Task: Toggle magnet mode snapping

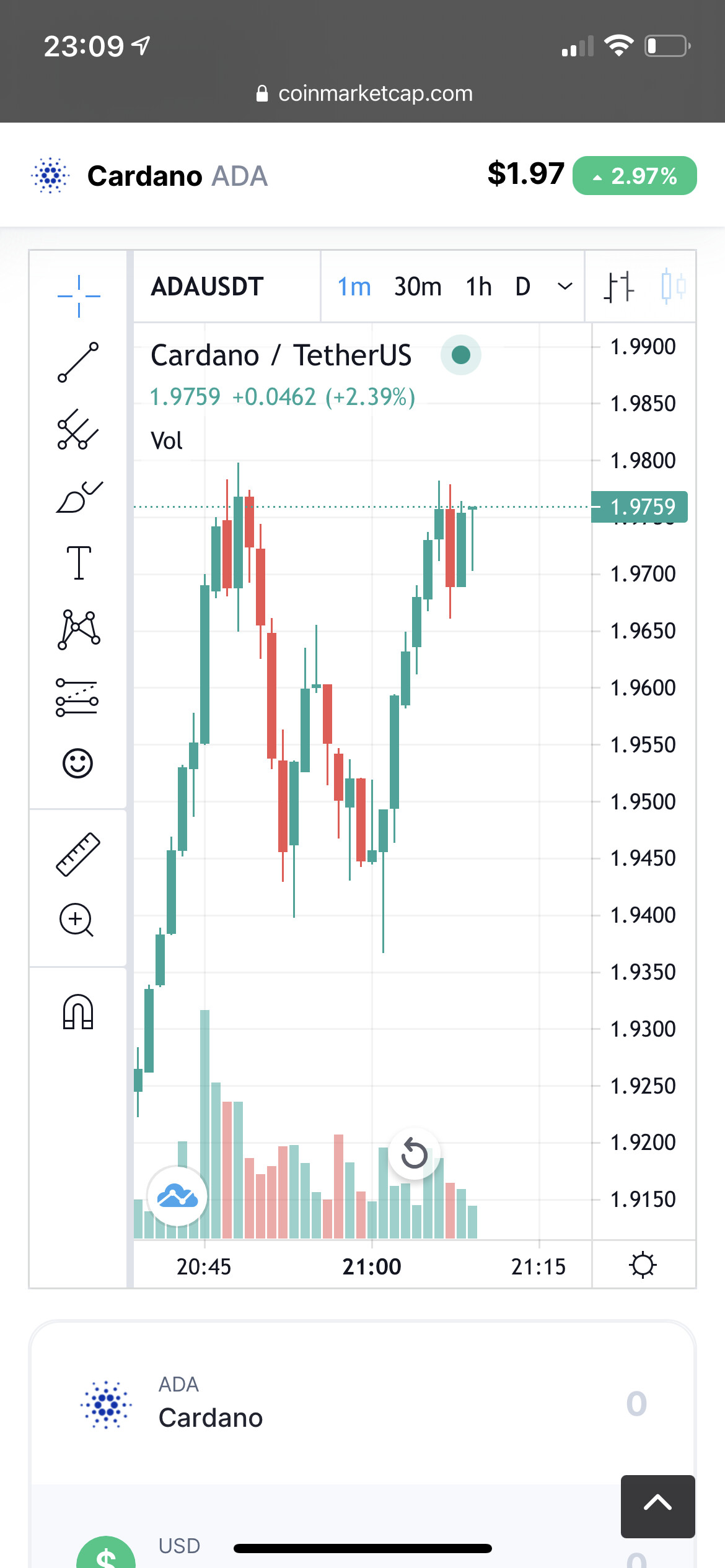Action: [x=78, y=1011]
